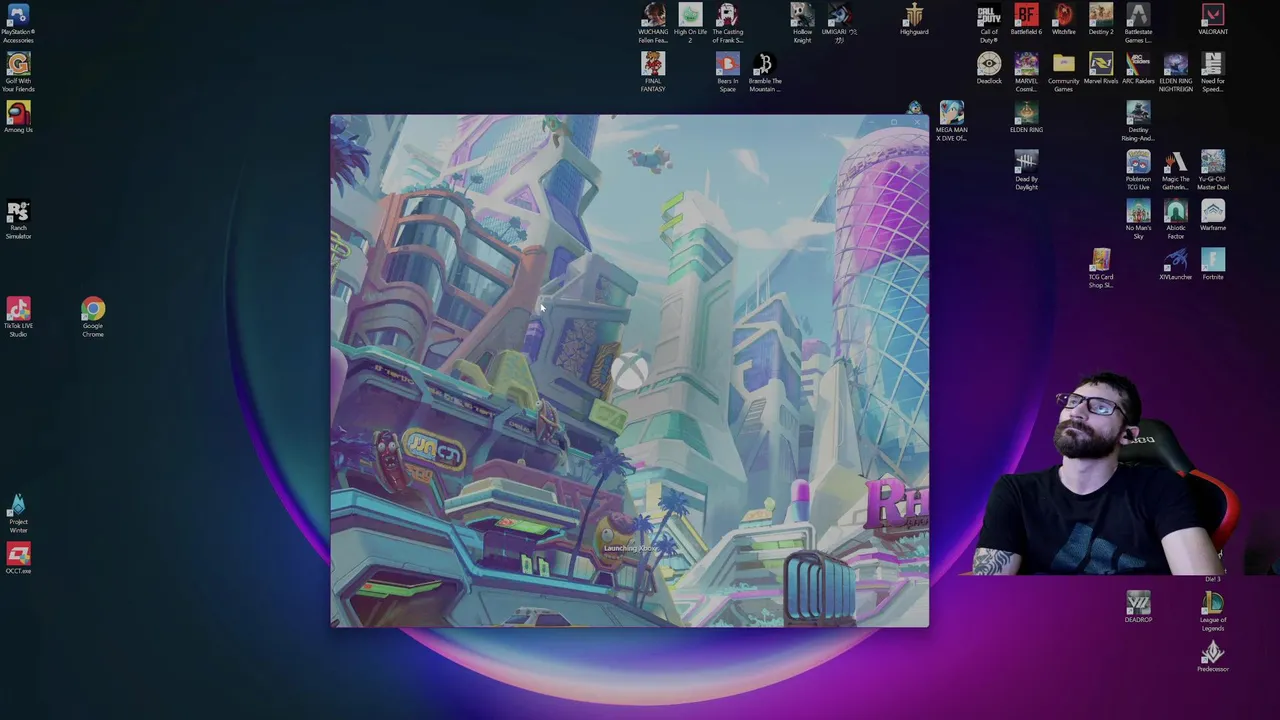Select the Highguard shortcut
1280x720 pixels.
pos(914,20)
